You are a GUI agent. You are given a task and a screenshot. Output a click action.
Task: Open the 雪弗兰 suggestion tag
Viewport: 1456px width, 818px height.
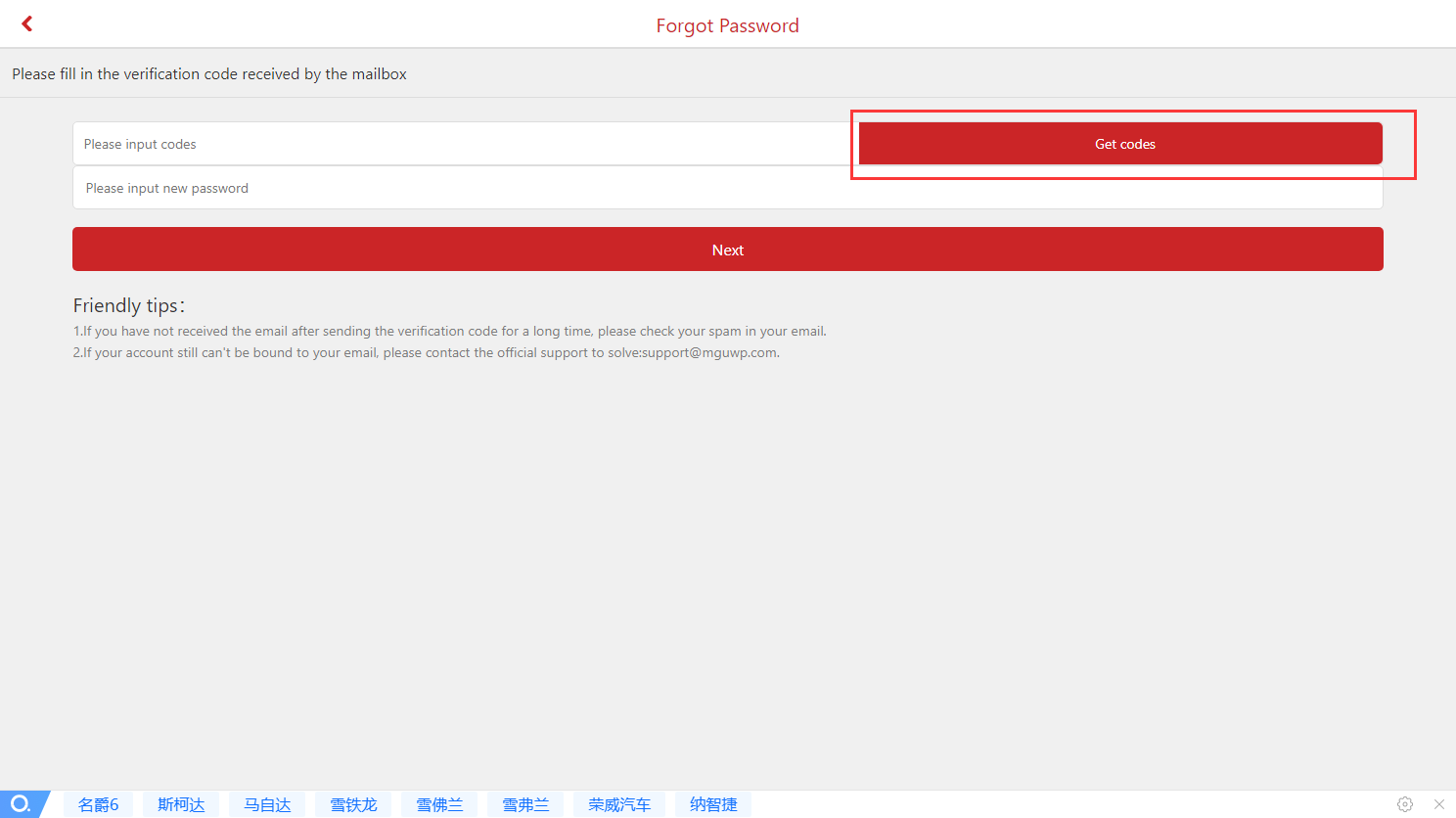click(x=525, y=804)
